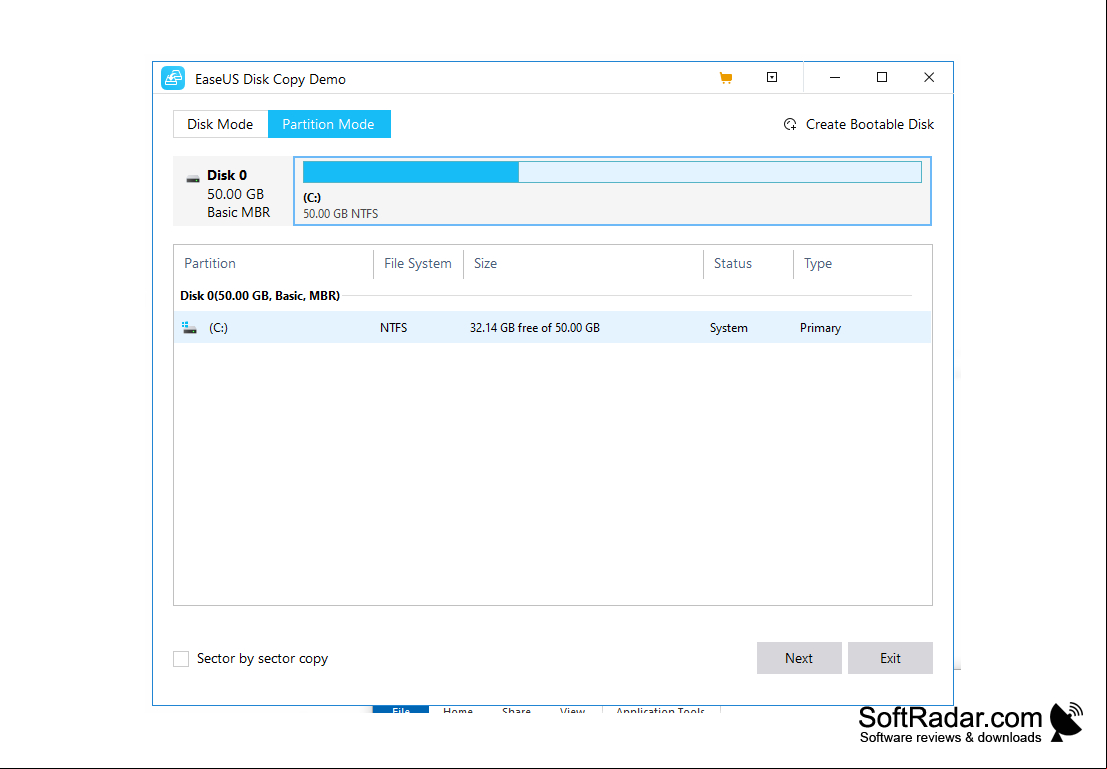Select the Partition Mode tab
The width and height of the screenshot is (1107, 769).
[x=329, y=124]
